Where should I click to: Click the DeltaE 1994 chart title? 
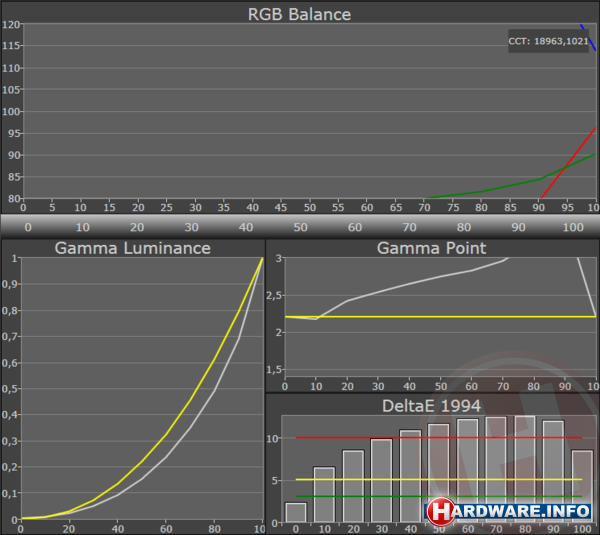click(x=432, y=406)
